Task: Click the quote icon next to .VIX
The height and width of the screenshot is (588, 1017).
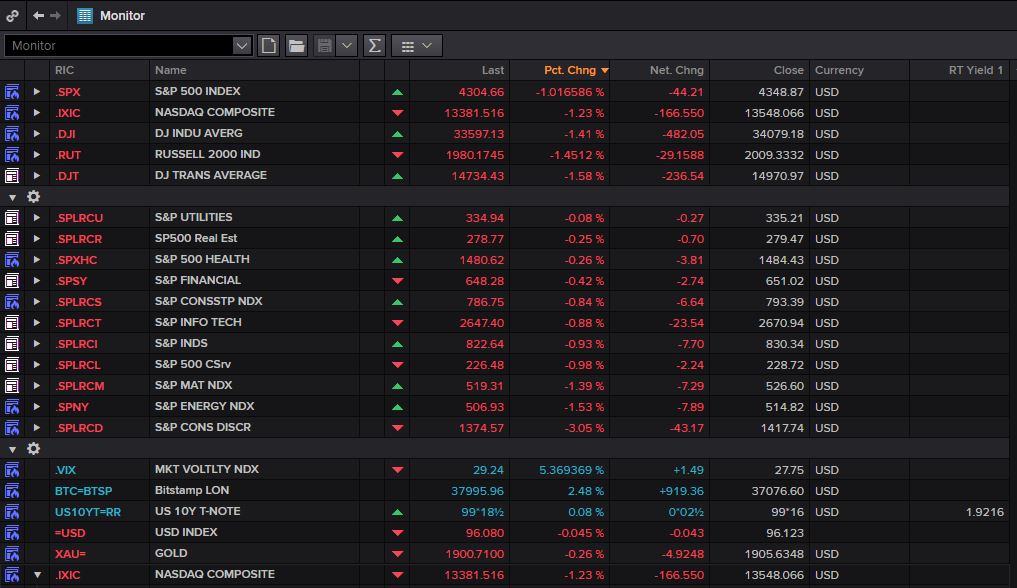Action: tap(11, 469)
